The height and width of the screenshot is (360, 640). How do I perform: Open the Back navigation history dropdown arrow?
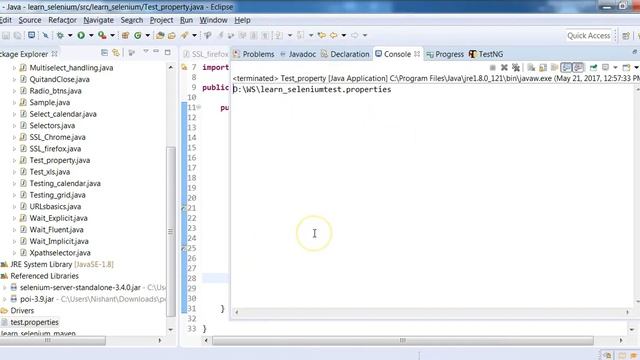pyautogui.click(x=344, y=36)
